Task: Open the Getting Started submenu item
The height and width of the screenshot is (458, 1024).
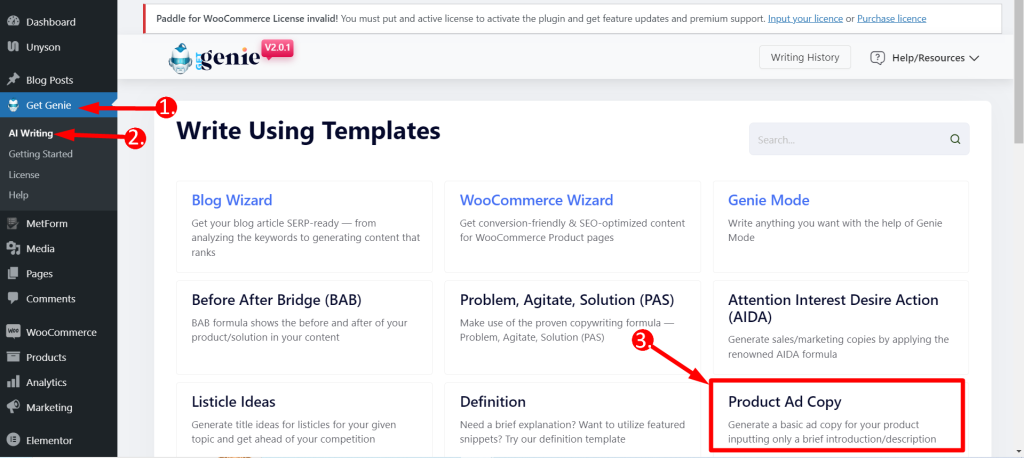Action: coord(40,154)
